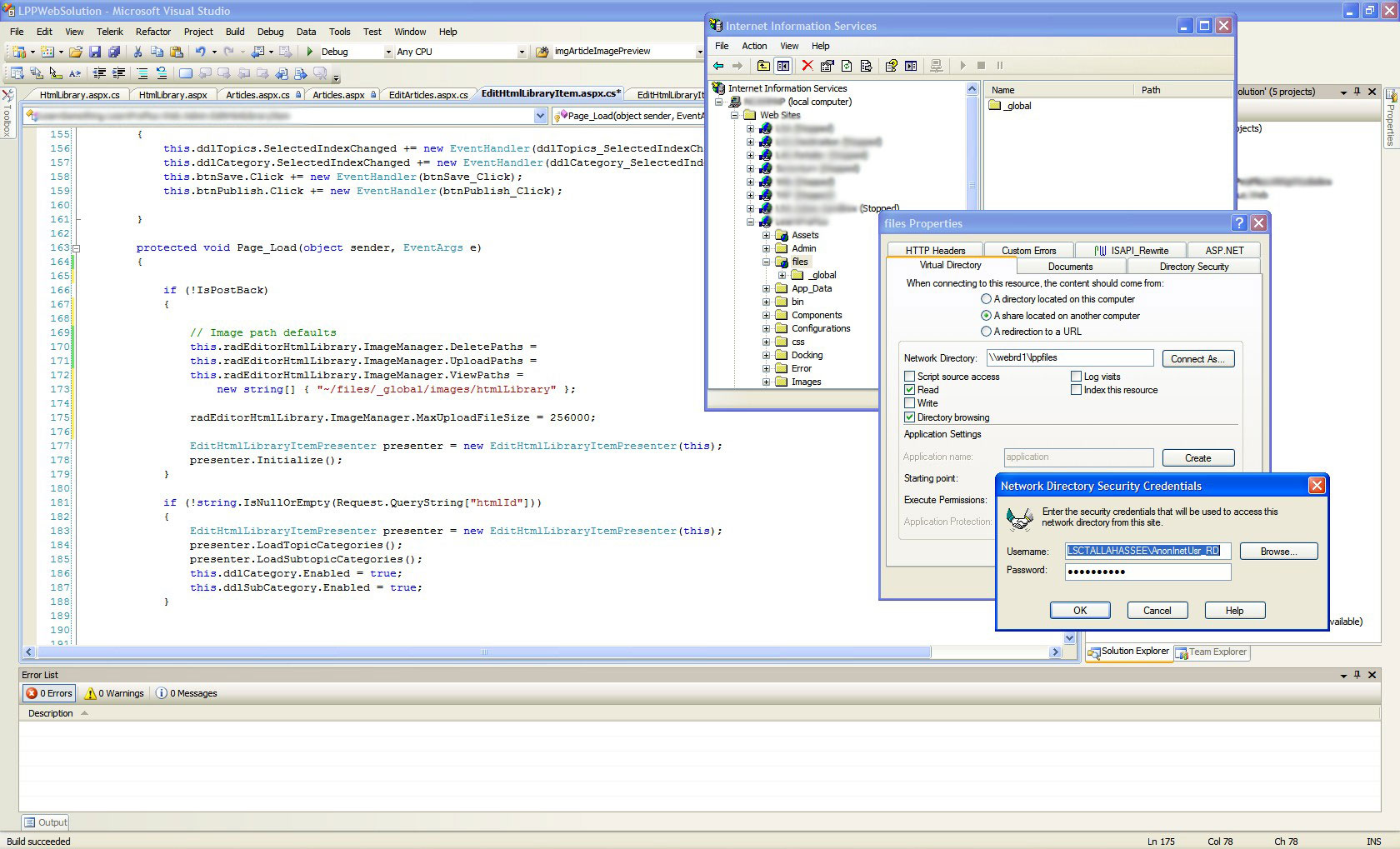
Task: Click OK in the Security Credentials dialog
Action: click(1079, 611)
